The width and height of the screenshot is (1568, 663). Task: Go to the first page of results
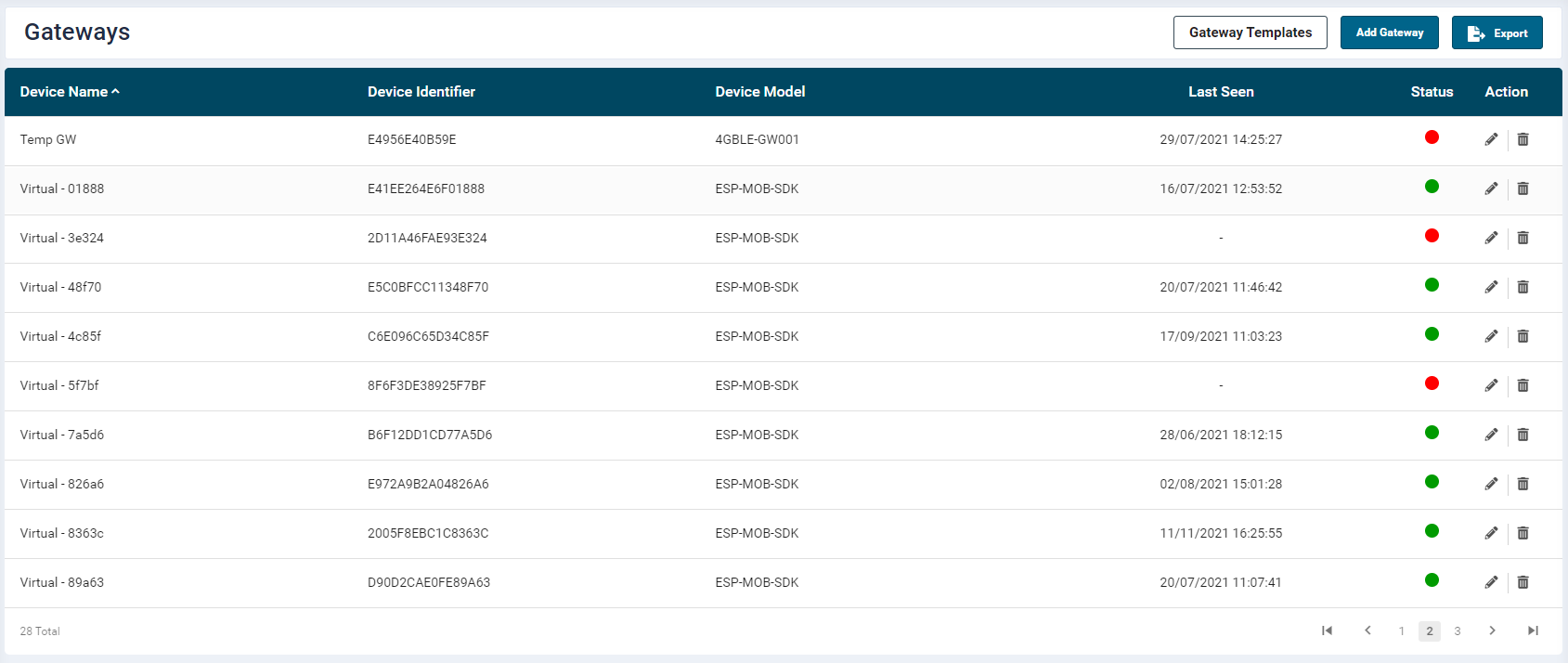[x=1327, y=631]
